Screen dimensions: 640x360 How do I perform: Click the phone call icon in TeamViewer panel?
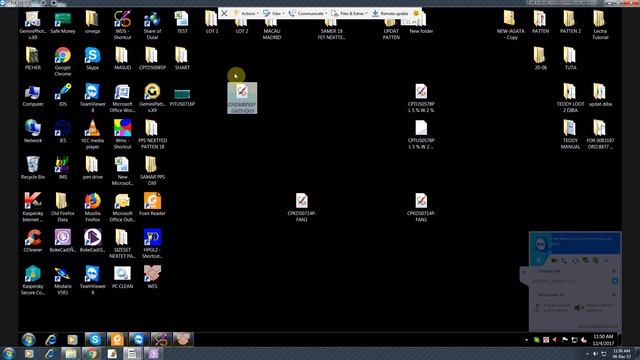tap(564, 260)
